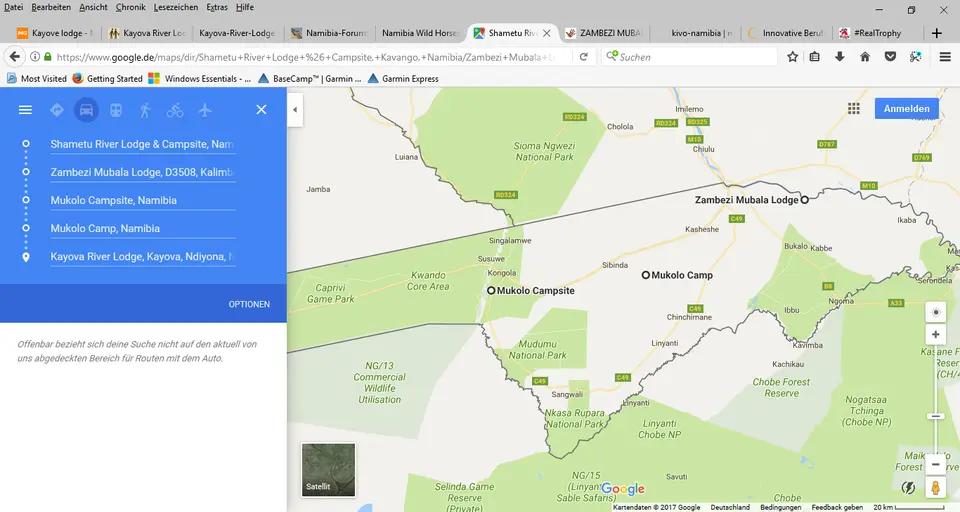Open the Garmin Express bookmark
The image size is (960, 512).
pos(403,78)
